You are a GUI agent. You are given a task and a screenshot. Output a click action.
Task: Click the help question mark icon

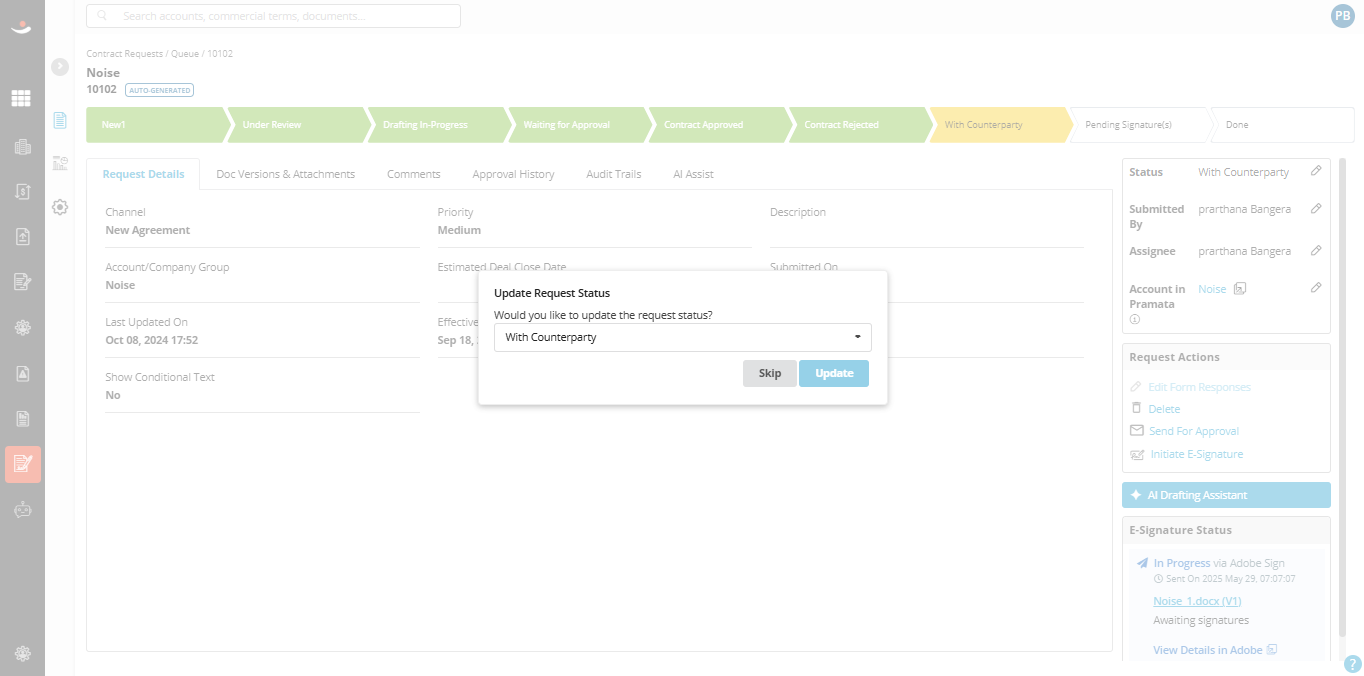pos(1352,664)
